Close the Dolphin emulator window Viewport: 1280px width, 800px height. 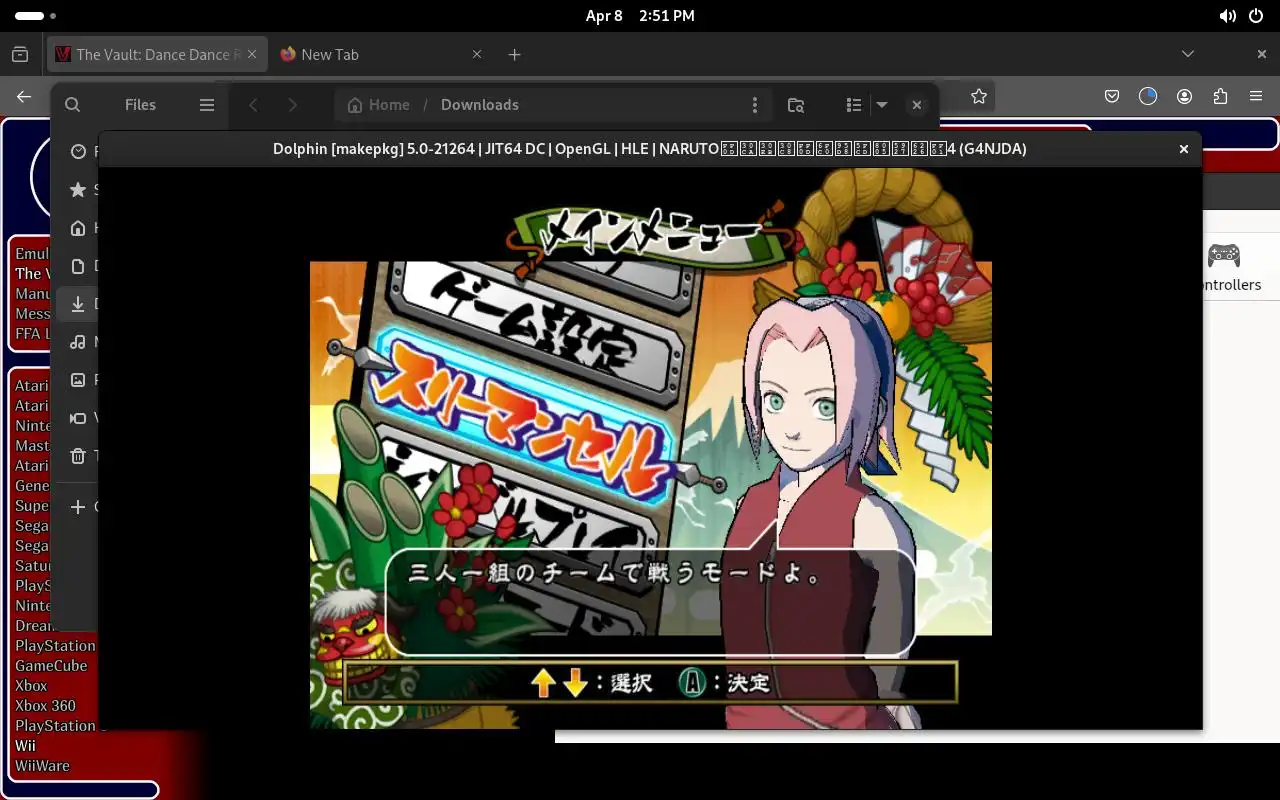click(1184, 149)
